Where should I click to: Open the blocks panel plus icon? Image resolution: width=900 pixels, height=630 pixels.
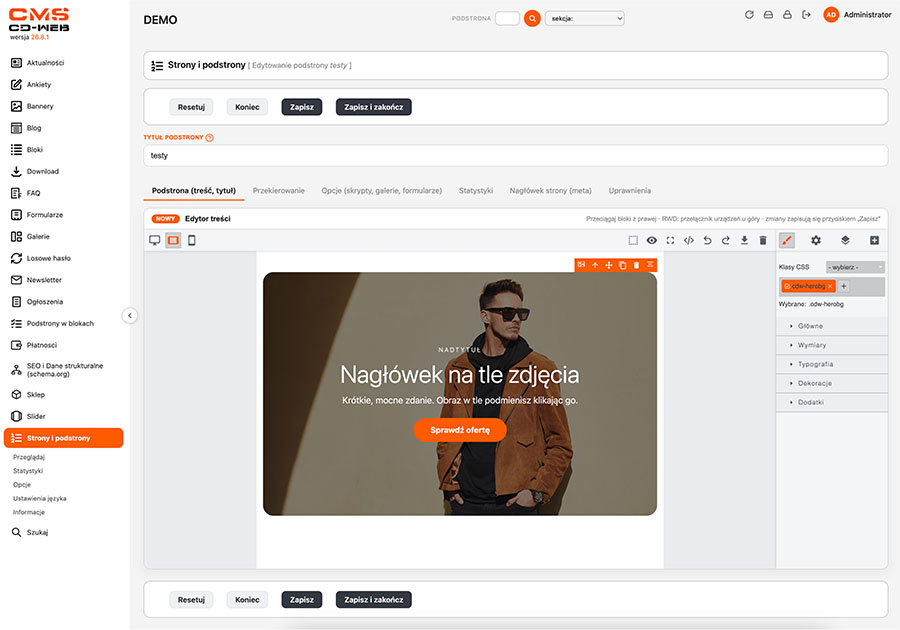[x=874, y=240]
